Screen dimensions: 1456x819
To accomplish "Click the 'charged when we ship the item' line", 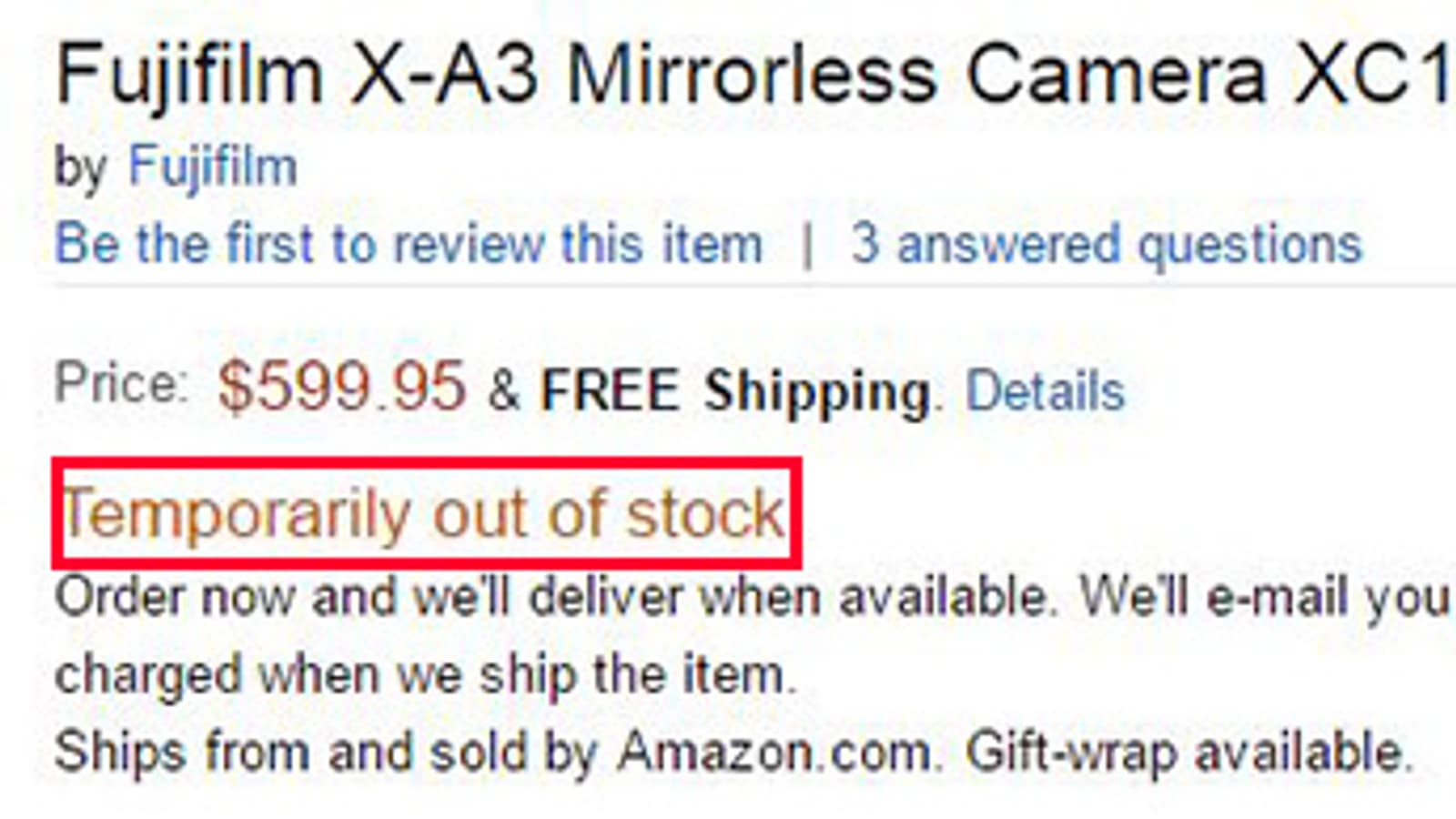I will coord(425,675).
